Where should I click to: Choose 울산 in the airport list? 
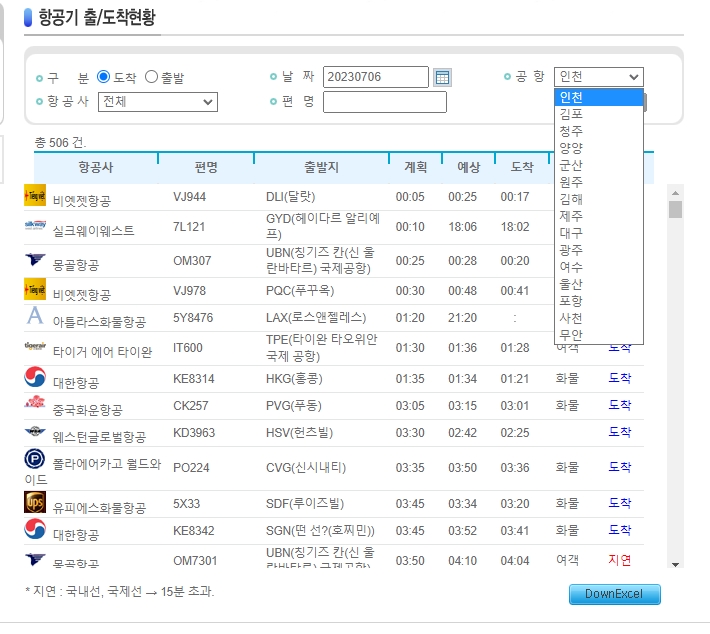pyautogui.click(x=599, y=284)
